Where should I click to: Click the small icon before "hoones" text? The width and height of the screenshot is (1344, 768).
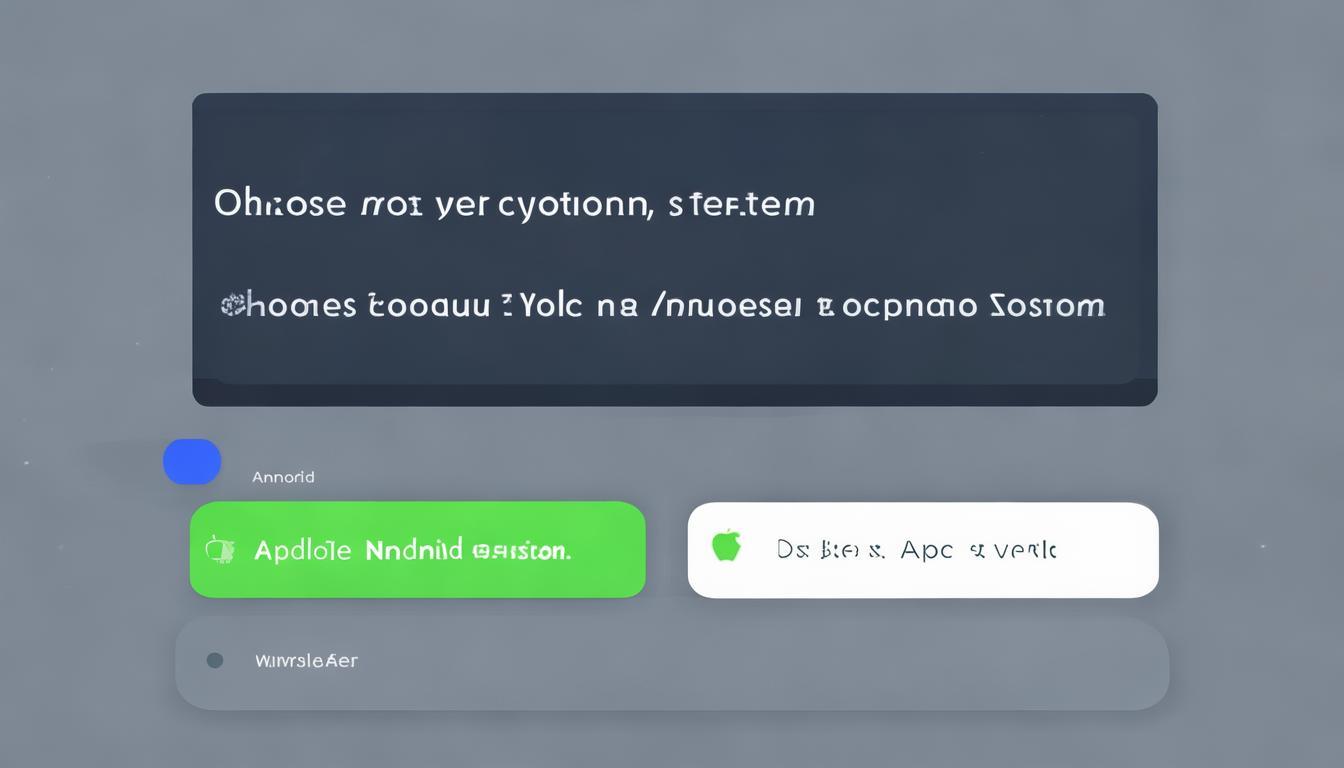(231, 305)
